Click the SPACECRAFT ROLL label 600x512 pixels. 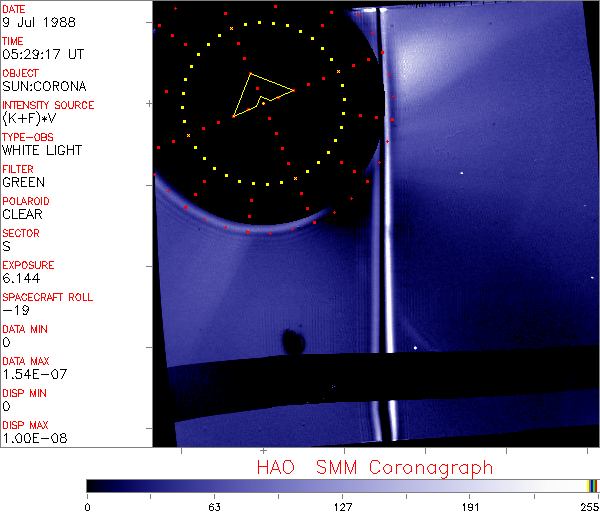pyautogui.click(x=48, y=297)
